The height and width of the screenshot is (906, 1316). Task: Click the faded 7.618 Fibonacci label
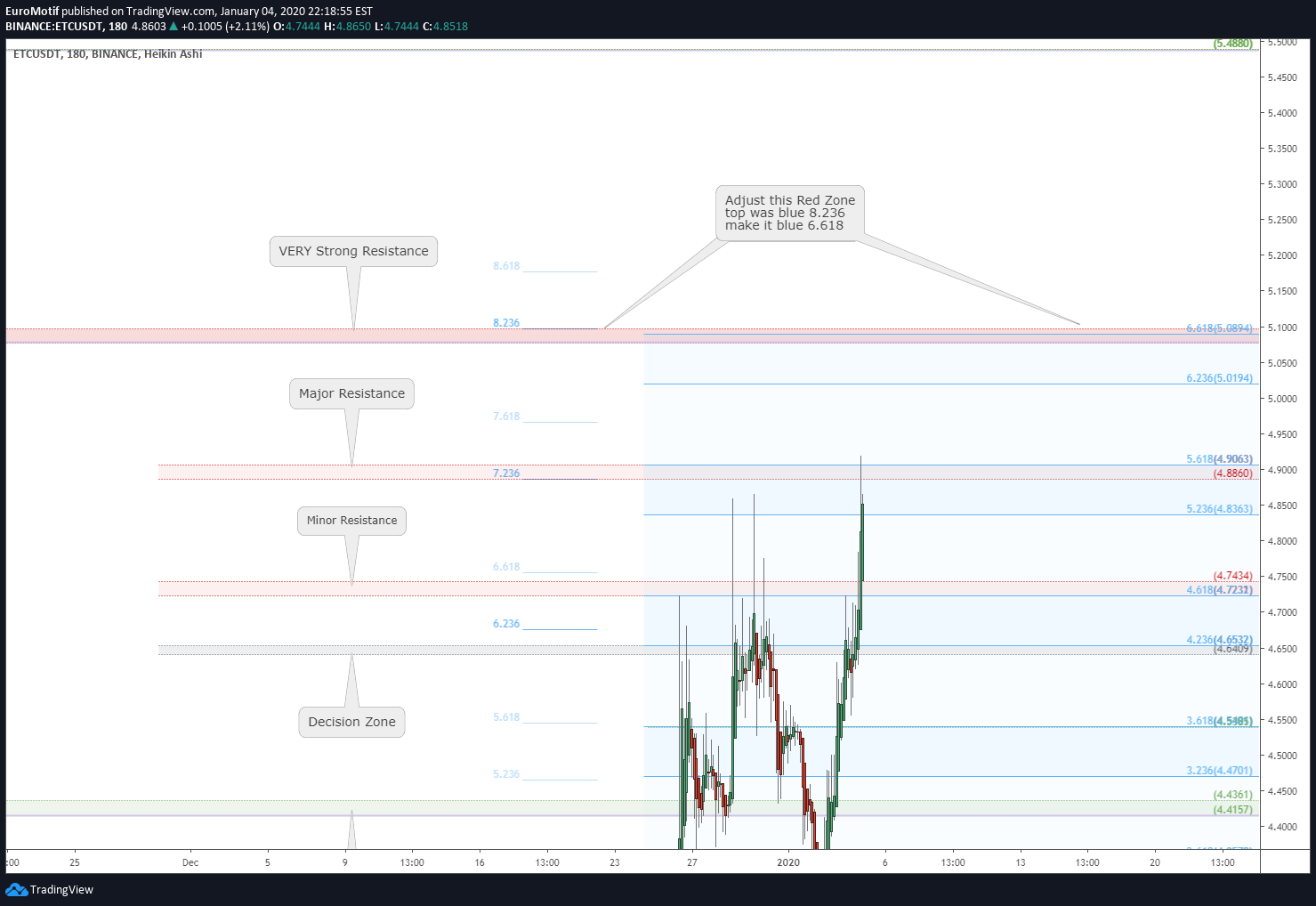point(506,417)
